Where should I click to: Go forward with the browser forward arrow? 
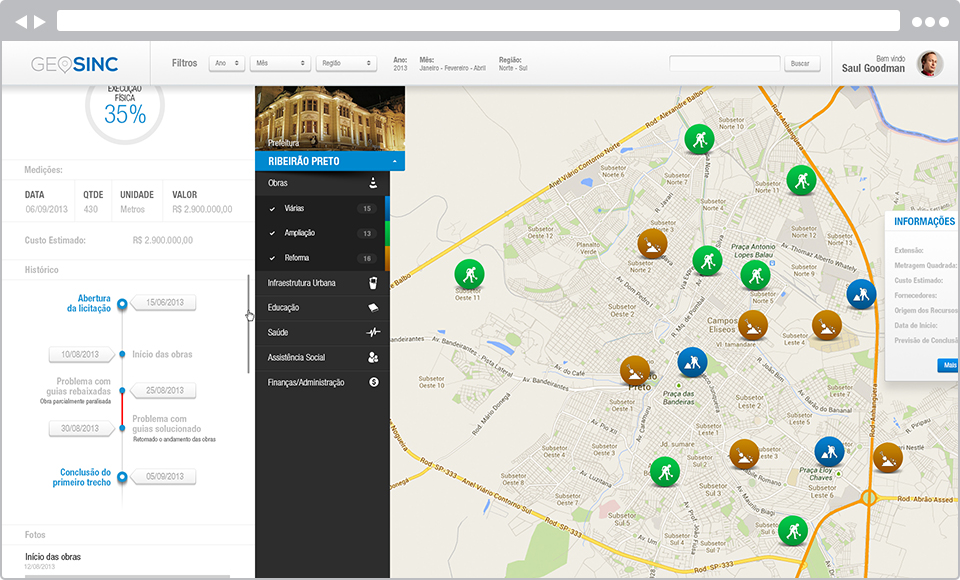click(x=40, y=22)
